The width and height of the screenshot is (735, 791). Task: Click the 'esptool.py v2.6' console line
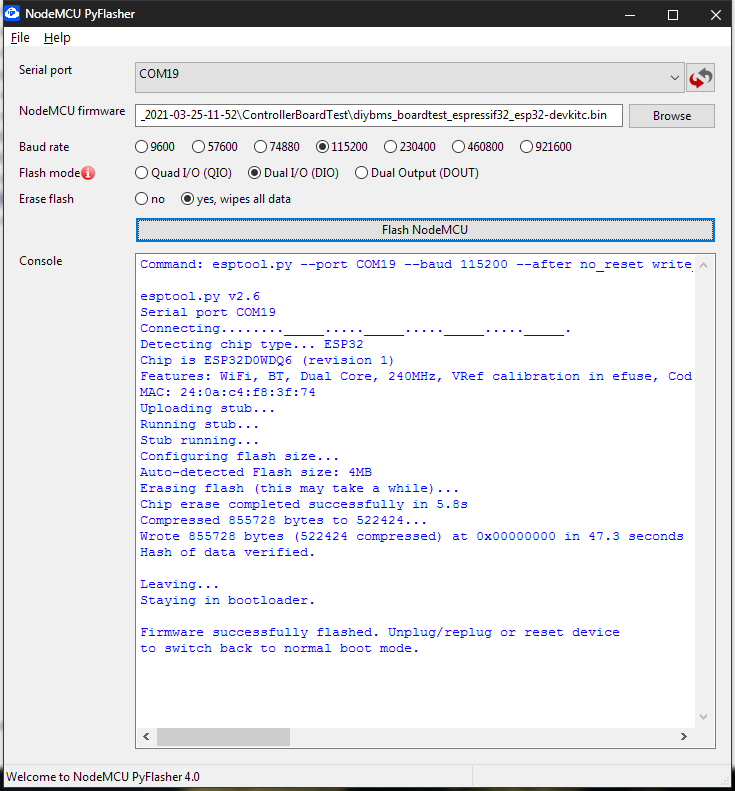click(x=200, y=296)
